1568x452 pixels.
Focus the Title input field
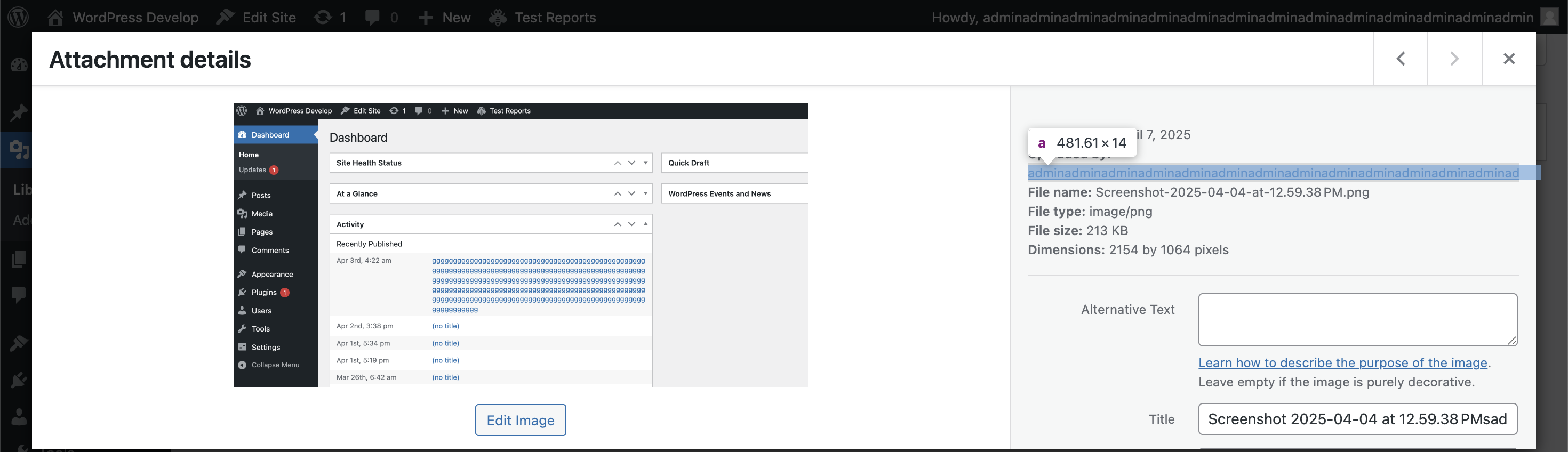(x=1357, y=419)
